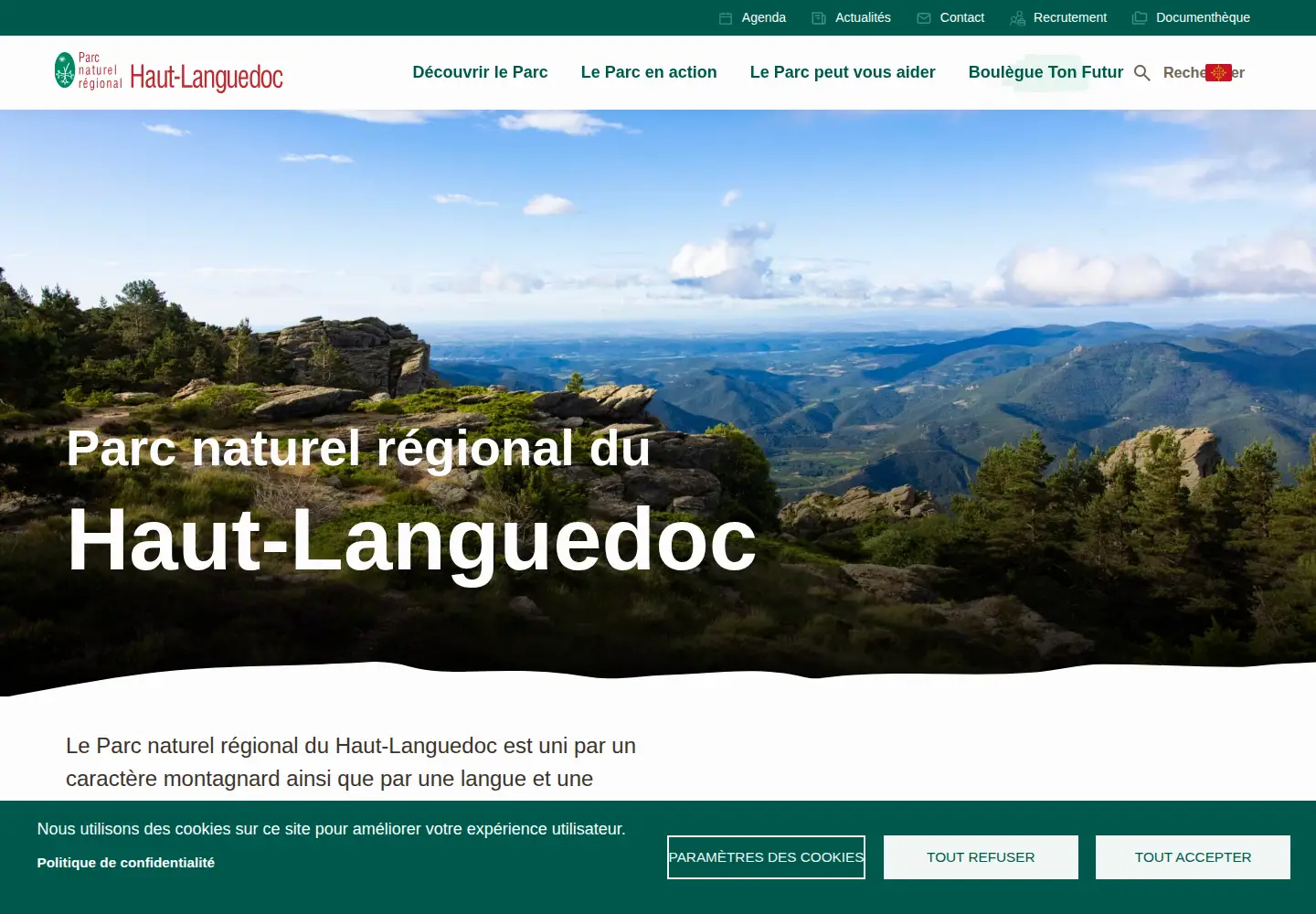Open the Politique de confidentialité link
Screen dimensions: 1316x914
pos(126,863)
